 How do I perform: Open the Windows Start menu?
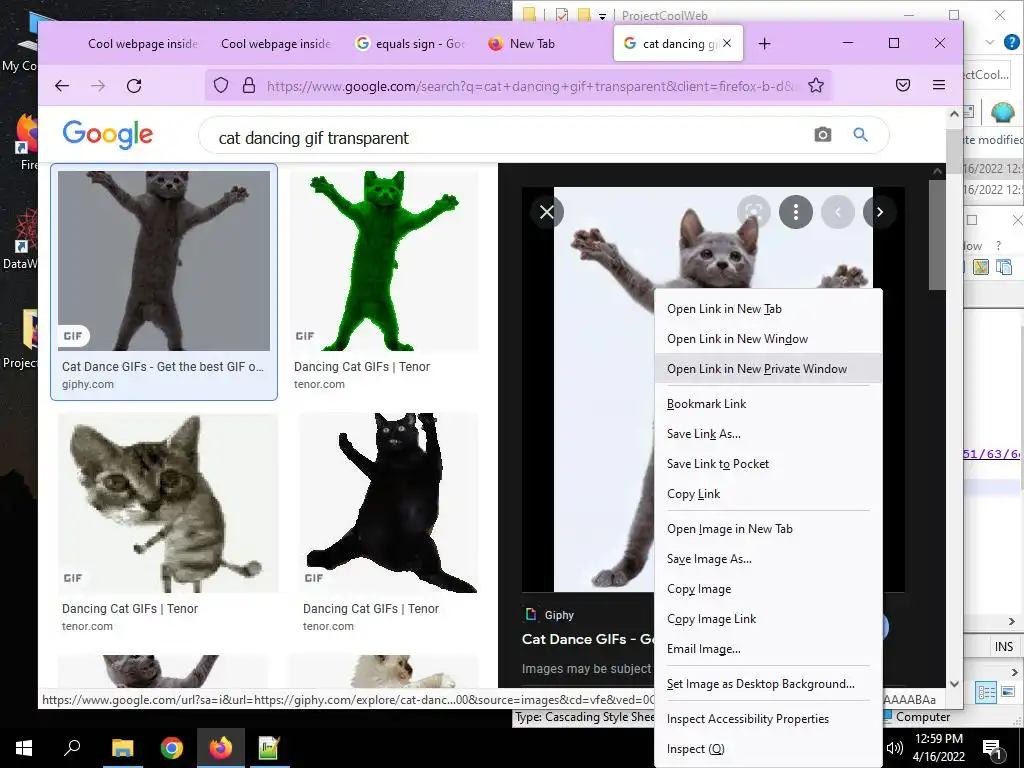pyautogui.click(x=24, y=748)
